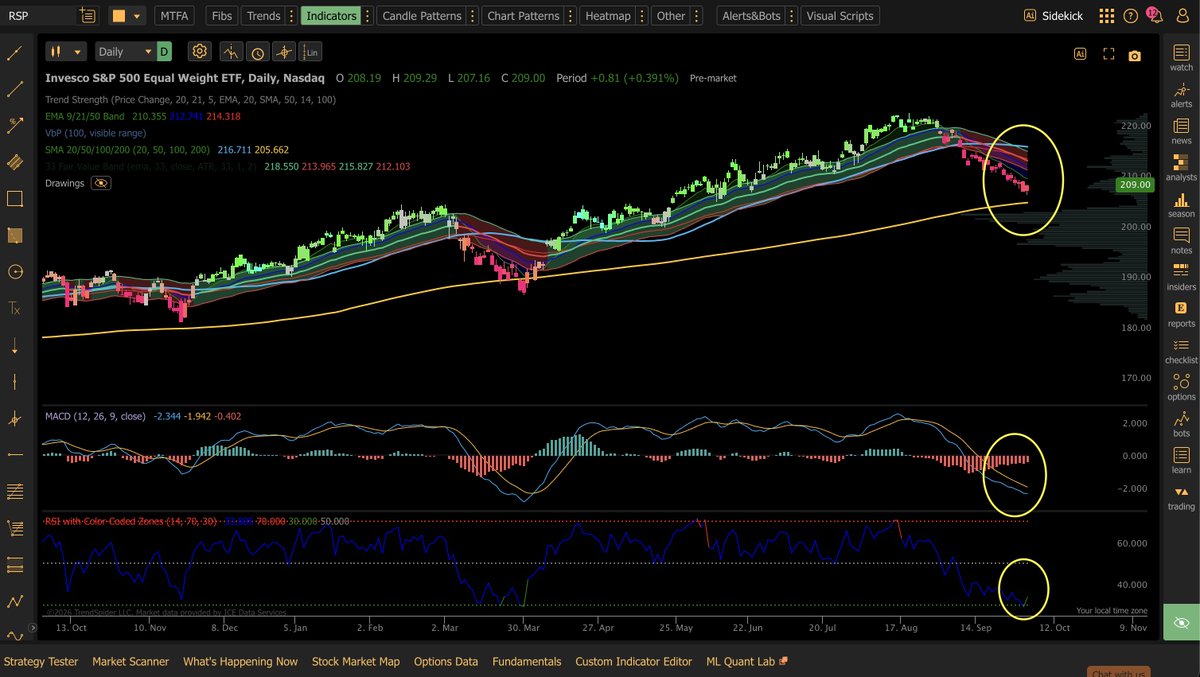Toggle the green eye button at bottom right
The image size is (1200, 677).
[1181, 623]
